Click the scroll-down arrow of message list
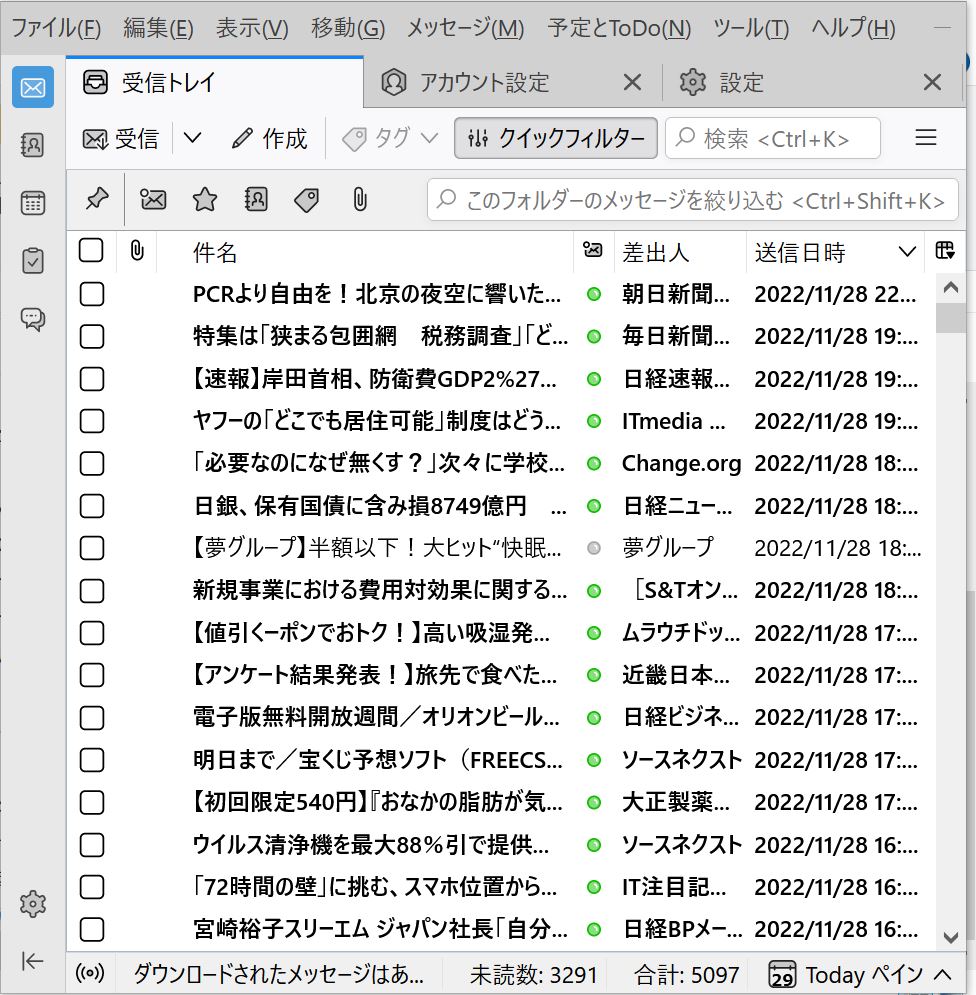This screenshot has width=976, height=995. pyautogui.click(x=951, y=937)
